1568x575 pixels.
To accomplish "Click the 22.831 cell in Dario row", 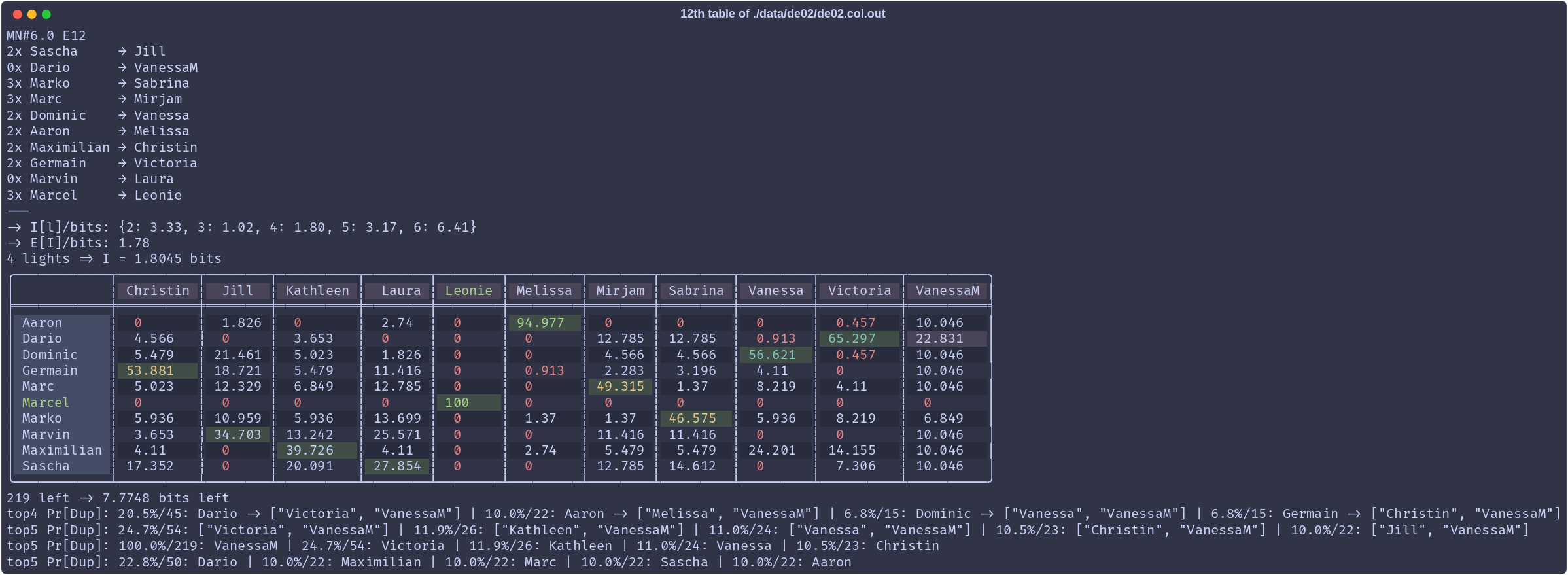I will pos(947,338).
